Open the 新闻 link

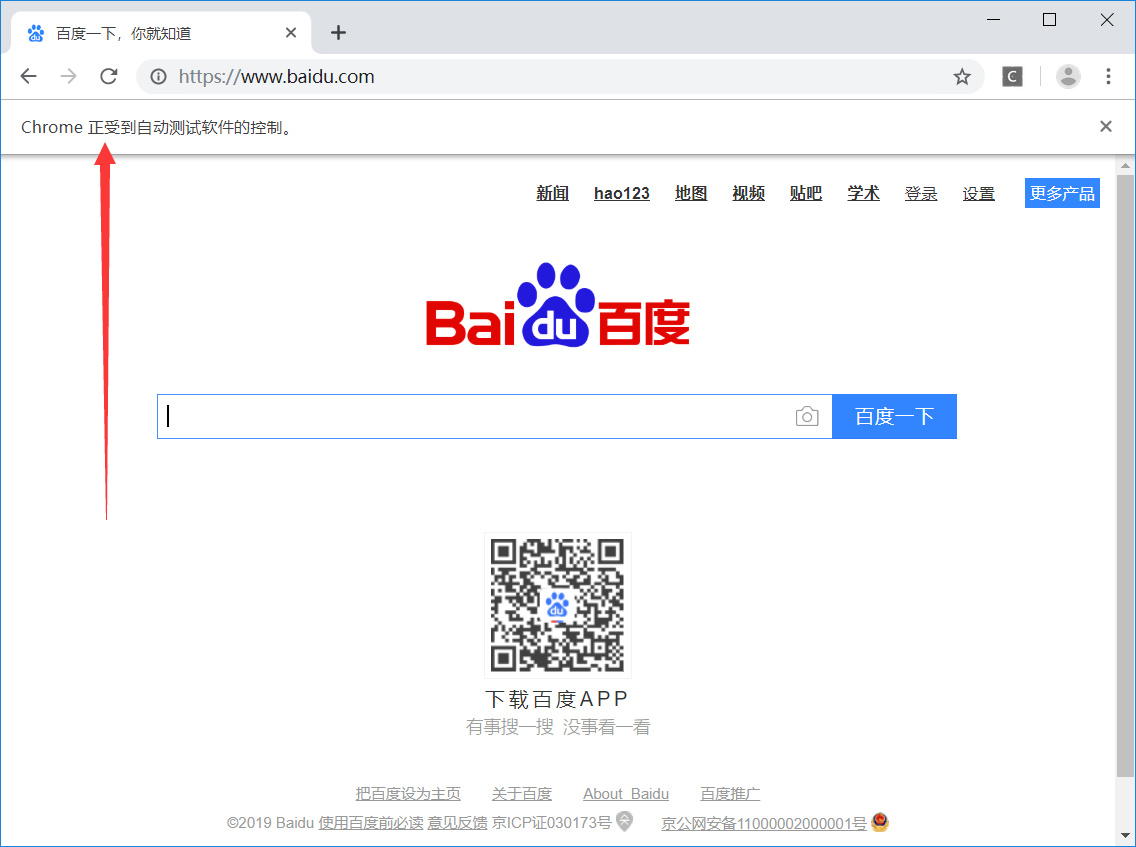552,193
